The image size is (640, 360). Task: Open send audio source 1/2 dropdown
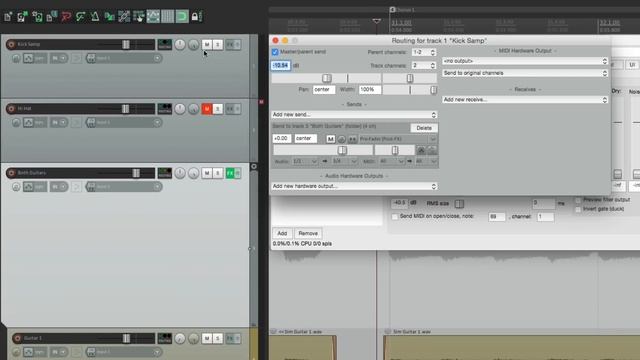tap(305, 162)
